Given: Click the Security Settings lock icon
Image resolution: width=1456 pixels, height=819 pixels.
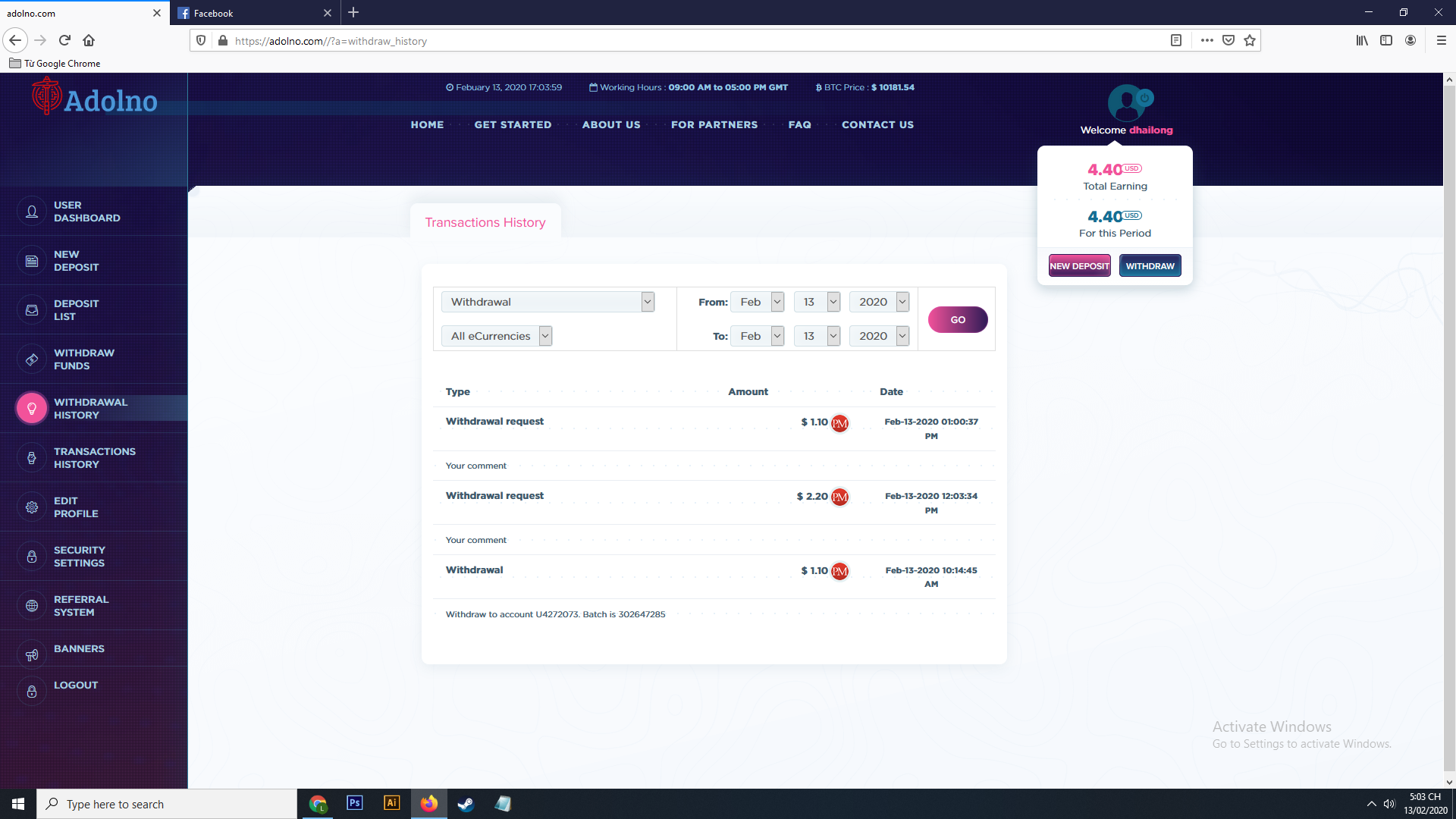Looking at the screenshot, I should click(32, 557).
